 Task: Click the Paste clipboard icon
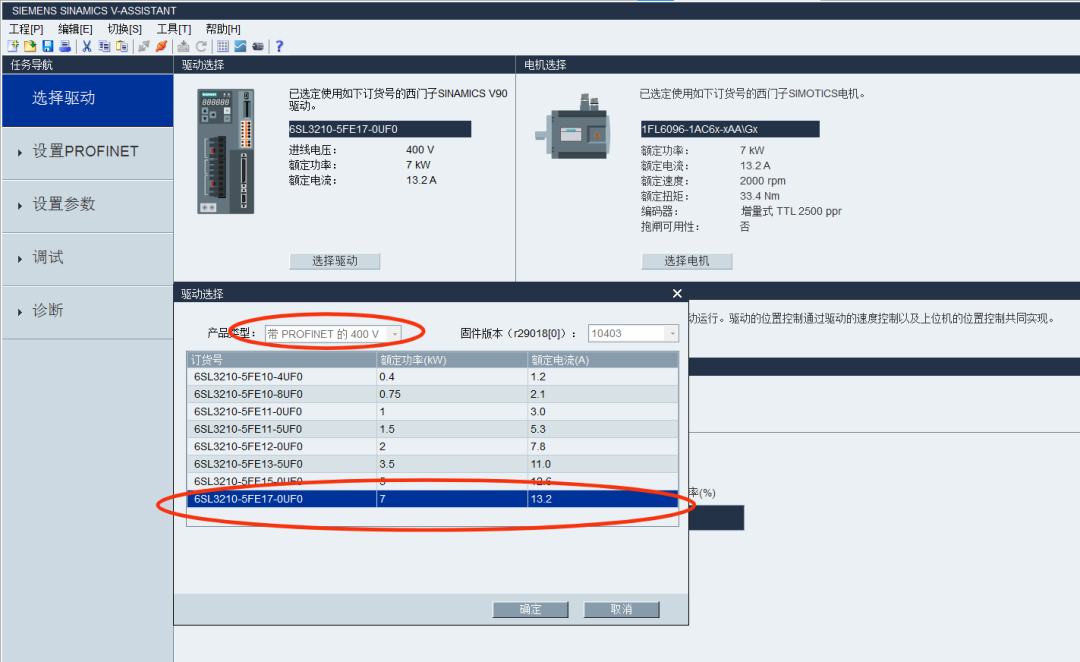(122, 46)
